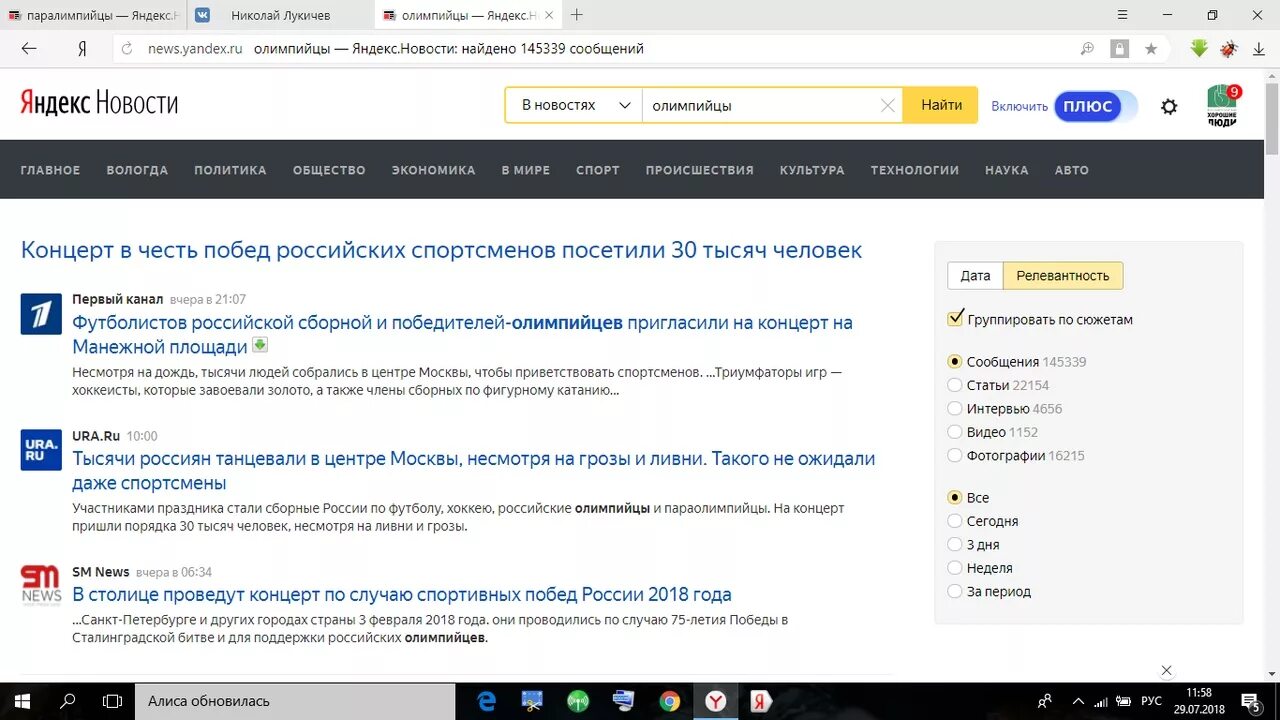Open the ОБЩЕСТВО section

coord(329,170)
